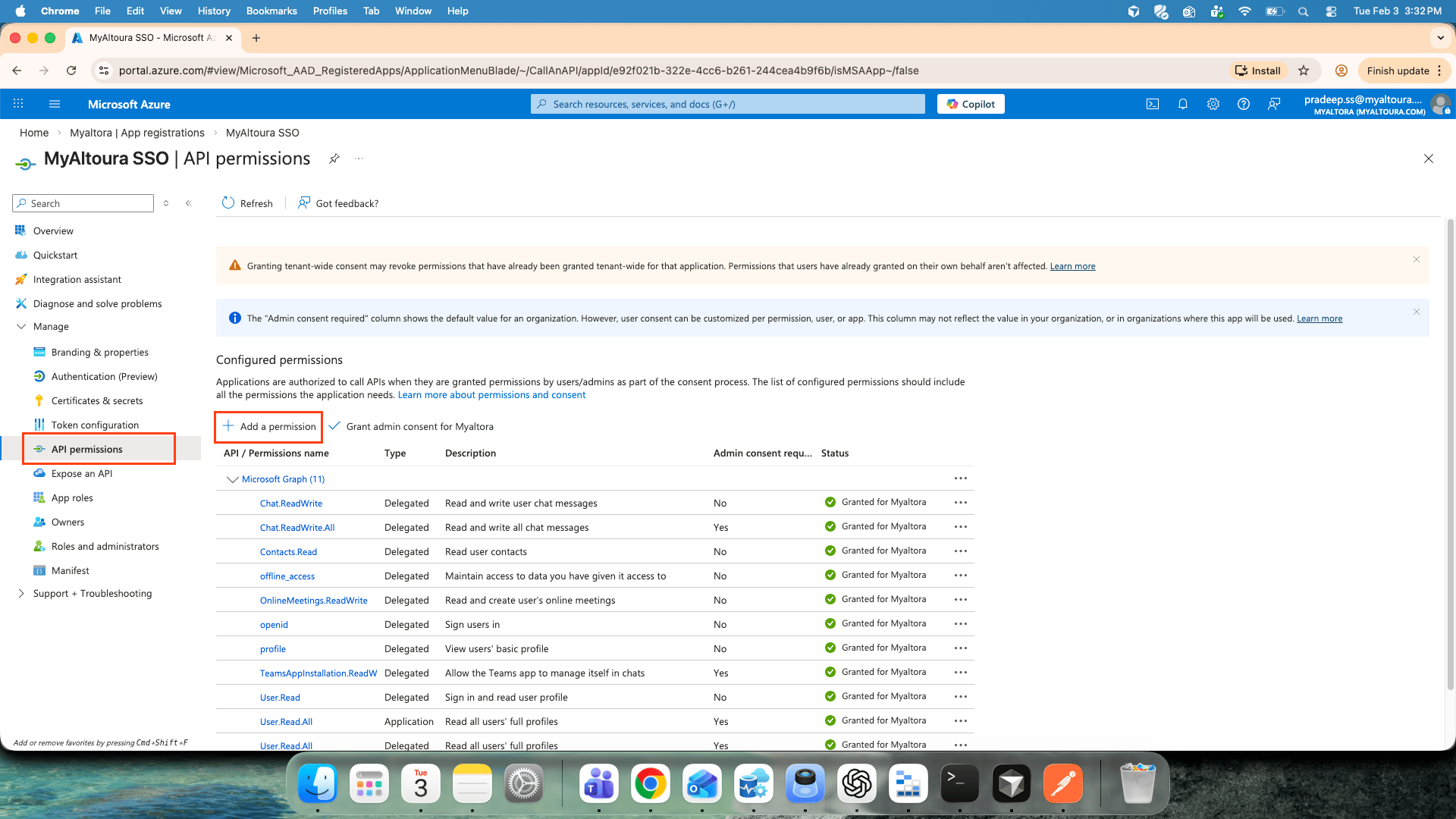This screenshot has height=819, width=1456.
Task: Open Learn more link in warning banner
Action: [x=1072, y=266]
